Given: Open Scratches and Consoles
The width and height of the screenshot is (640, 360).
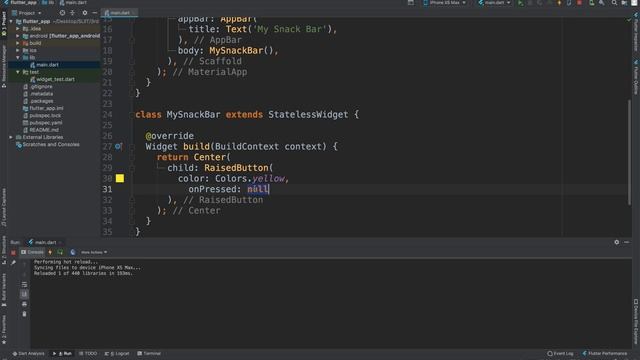Looking at the screenshot, I should coord(51,144).
